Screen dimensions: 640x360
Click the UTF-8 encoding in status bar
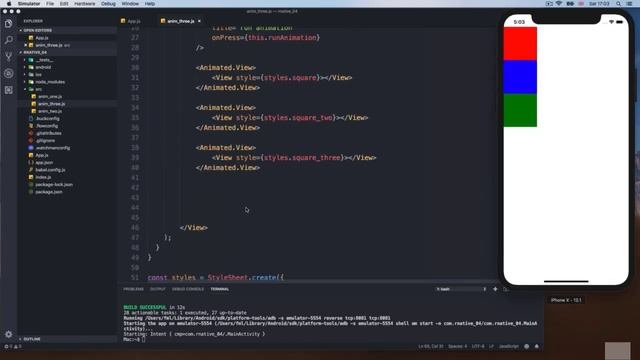[x=478, y=347]
